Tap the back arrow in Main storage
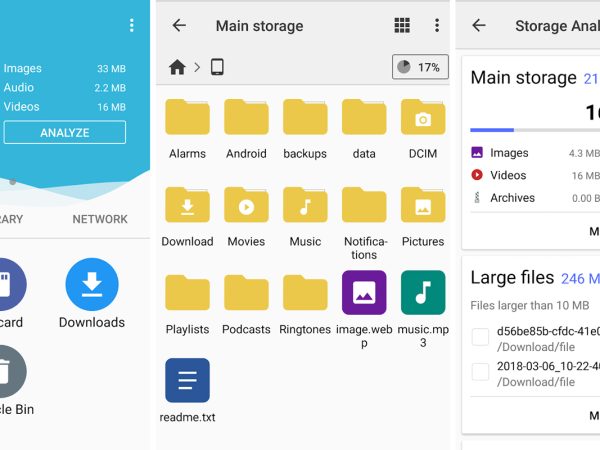Image resolution: width=600 pixels, height=450 pixels. [x=179, y=26]
